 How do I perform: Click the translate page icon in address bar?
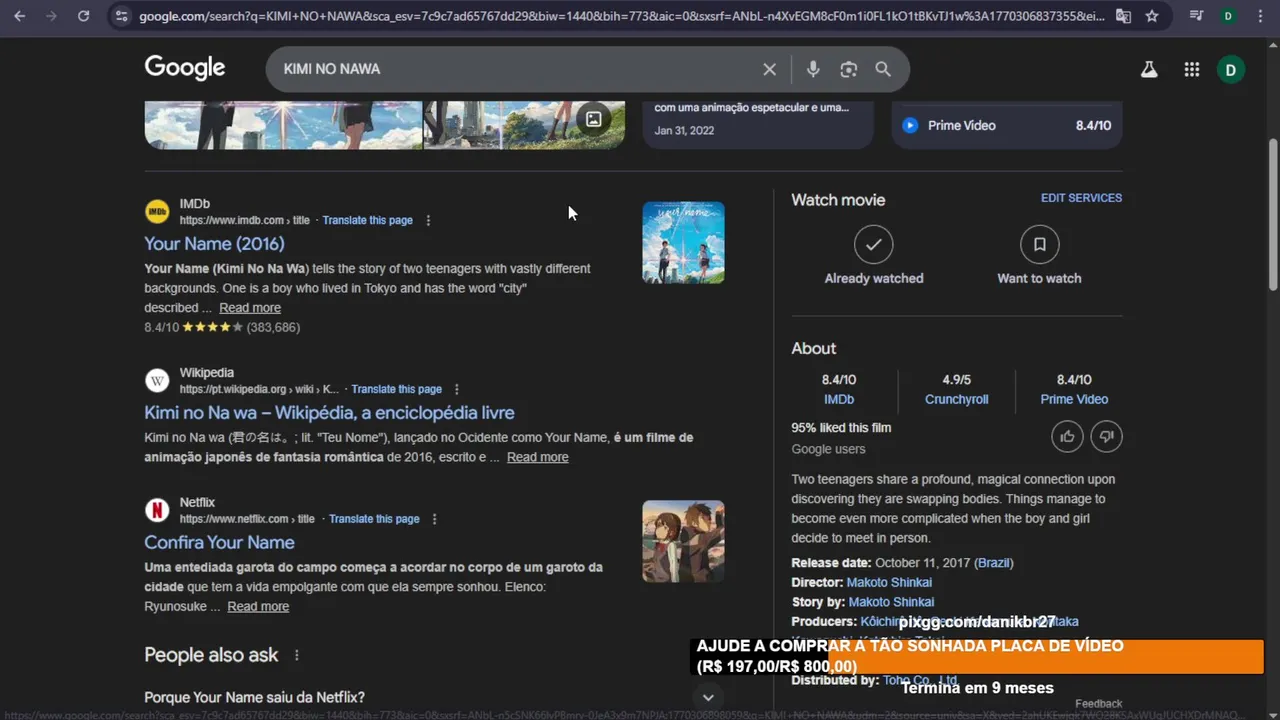(x=1124, y=16)
